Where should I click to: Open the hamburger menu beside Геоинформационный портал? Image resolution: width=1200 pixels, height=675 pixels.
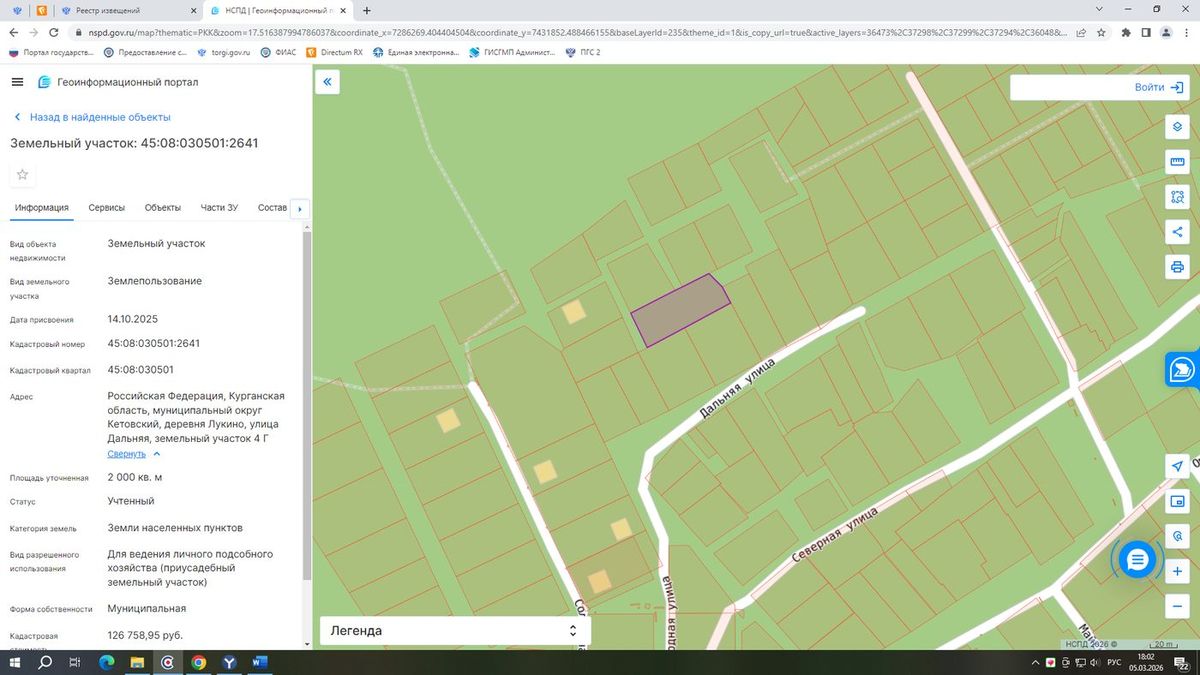(x=18, y=82)
